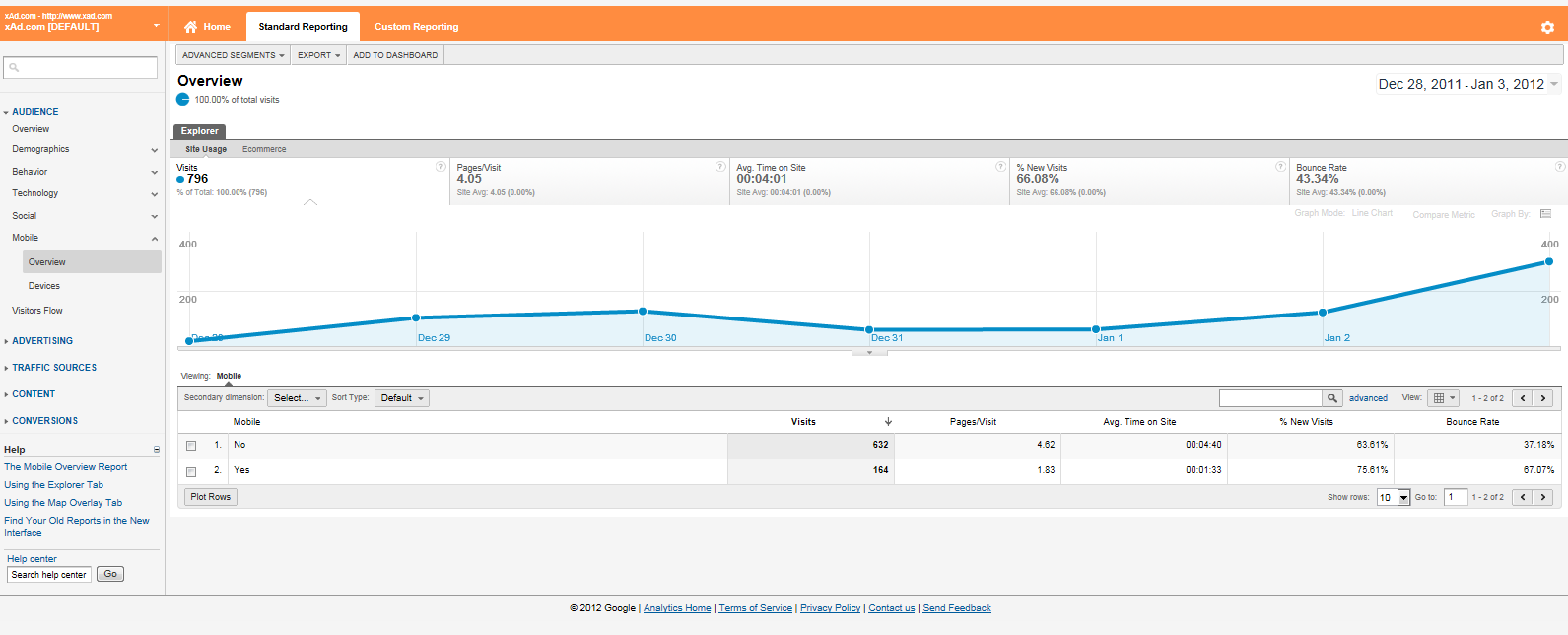Click the Graph By icon
The height and width of the screenshot is (635, 1568).
[x=1545, y=214]
